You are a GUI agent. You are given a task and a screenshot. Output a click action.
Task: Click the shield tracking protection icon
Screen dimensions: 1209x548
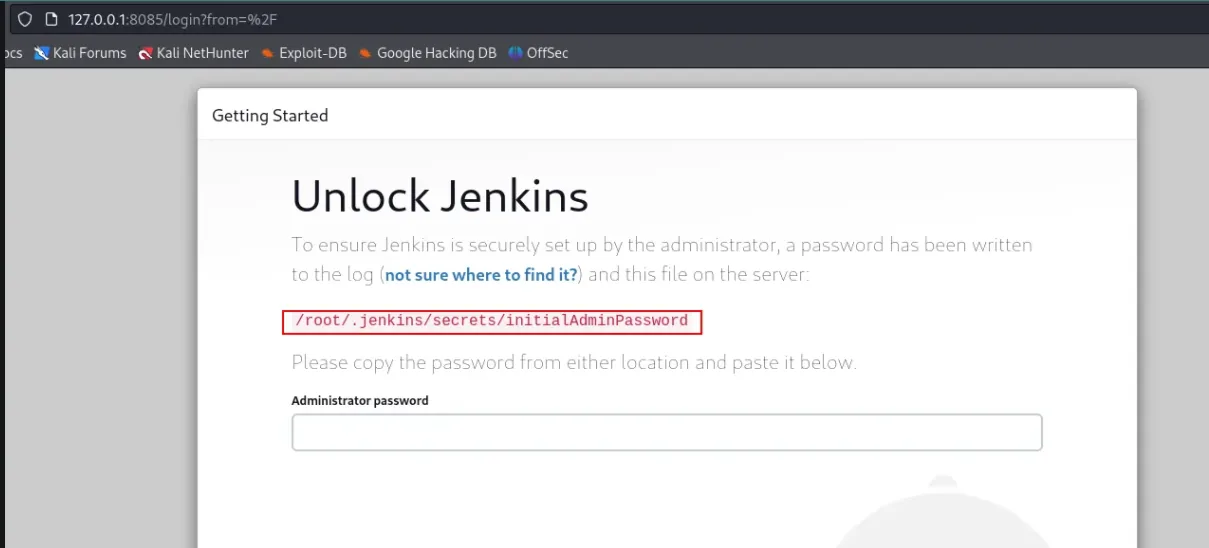click(26, 19)
